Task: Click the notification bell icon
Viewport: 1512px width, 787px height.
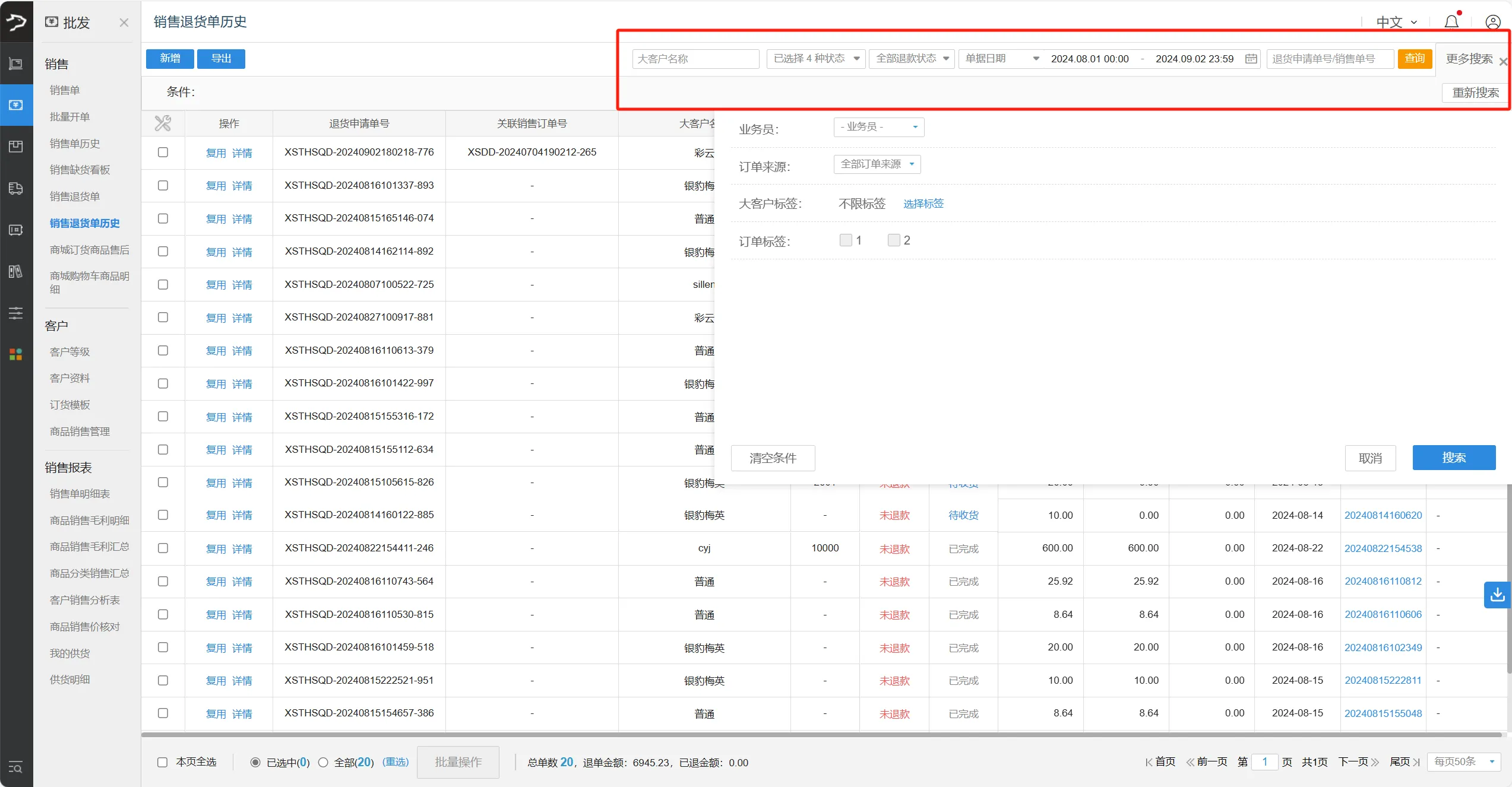Action: tap(1451, 22)
